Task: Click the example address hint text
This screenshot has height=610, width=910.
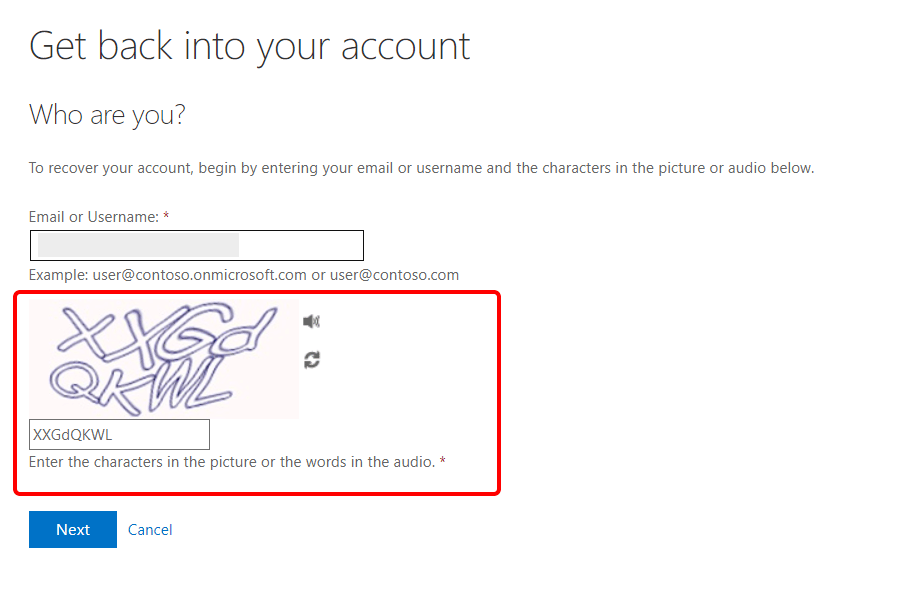Action: point(244,275)
